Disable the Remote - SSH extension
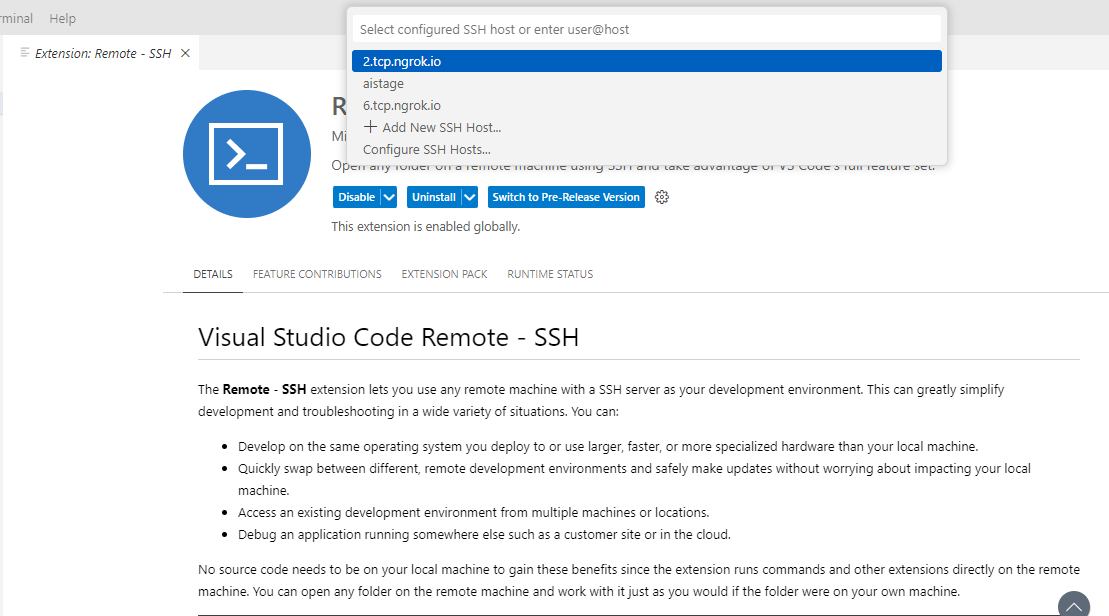 coord(356,197)
